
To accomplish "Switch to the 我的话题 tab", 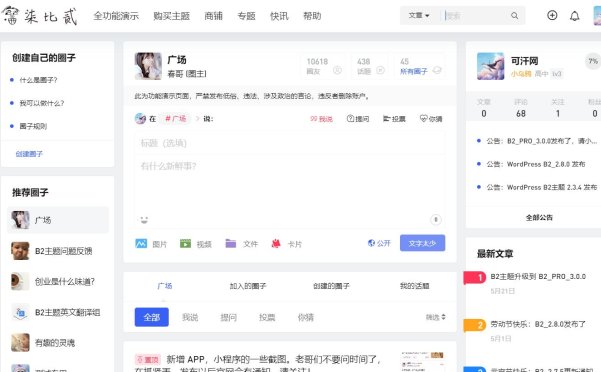I will coord(414,286).
